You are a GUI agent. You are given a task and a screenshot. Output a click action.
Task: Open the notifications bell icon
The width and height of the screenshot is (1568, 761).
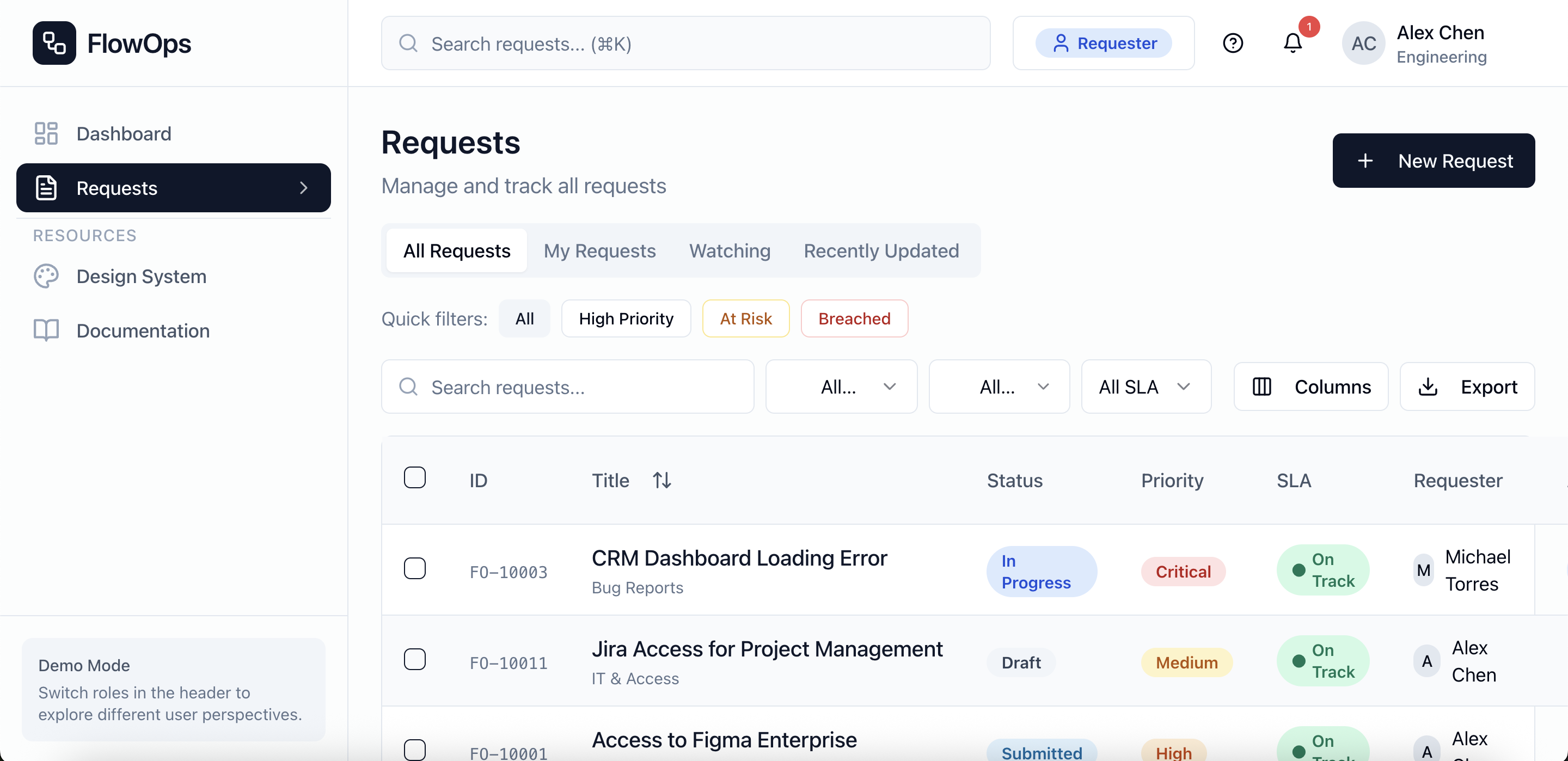pos(1293,43)
